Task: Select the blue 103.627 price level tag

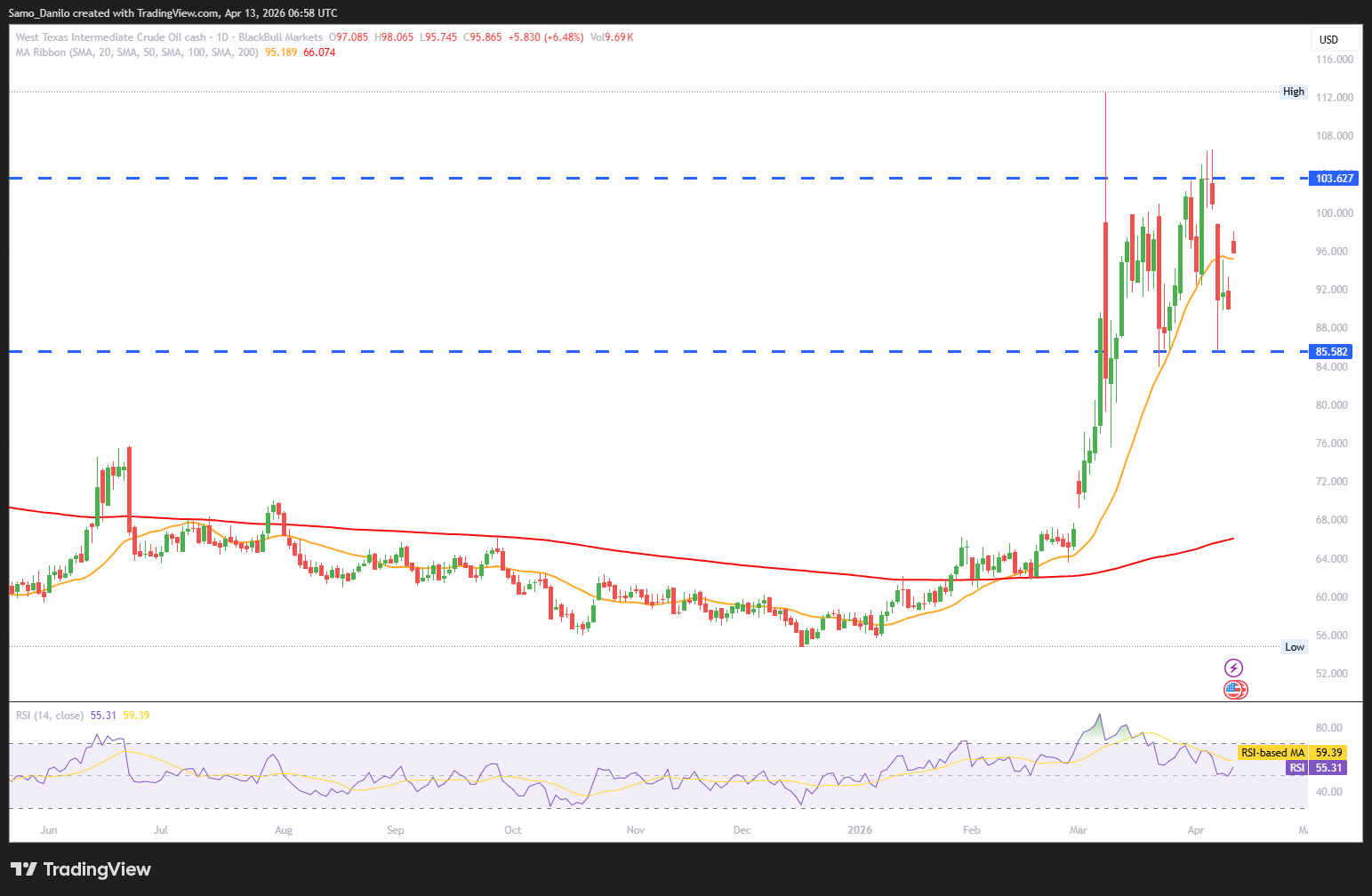Action: (x=1334, y=179)
